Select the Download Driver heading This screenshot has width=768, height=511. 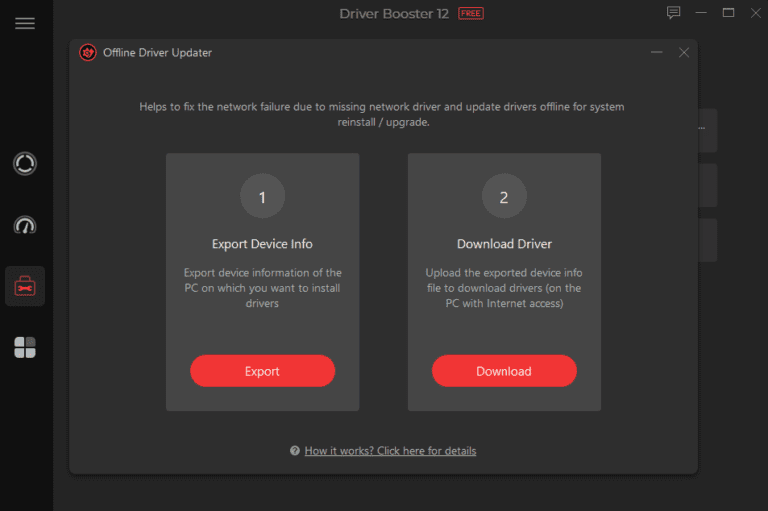(x=504, y=244)
